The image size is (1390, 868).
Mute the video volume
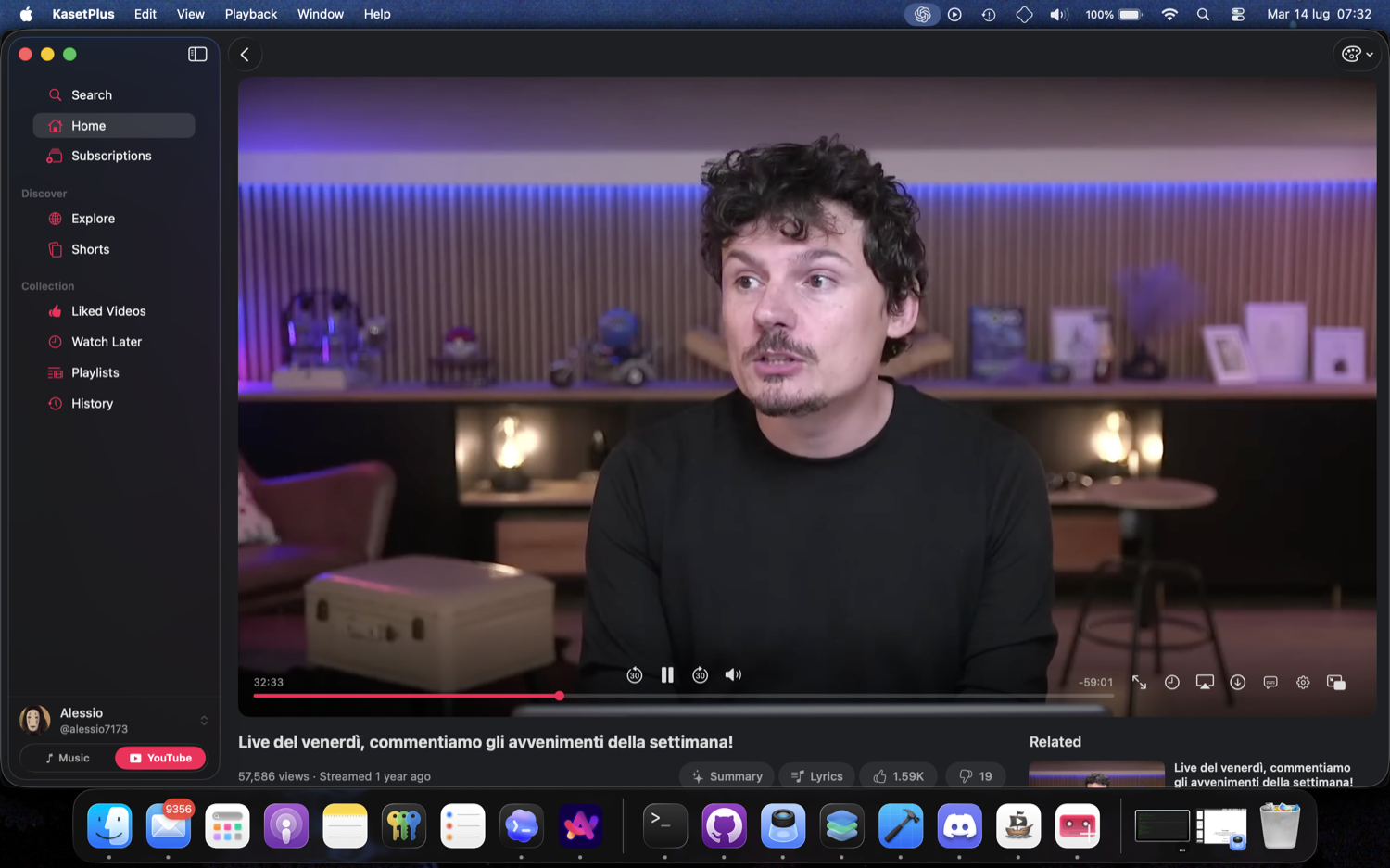733,675
